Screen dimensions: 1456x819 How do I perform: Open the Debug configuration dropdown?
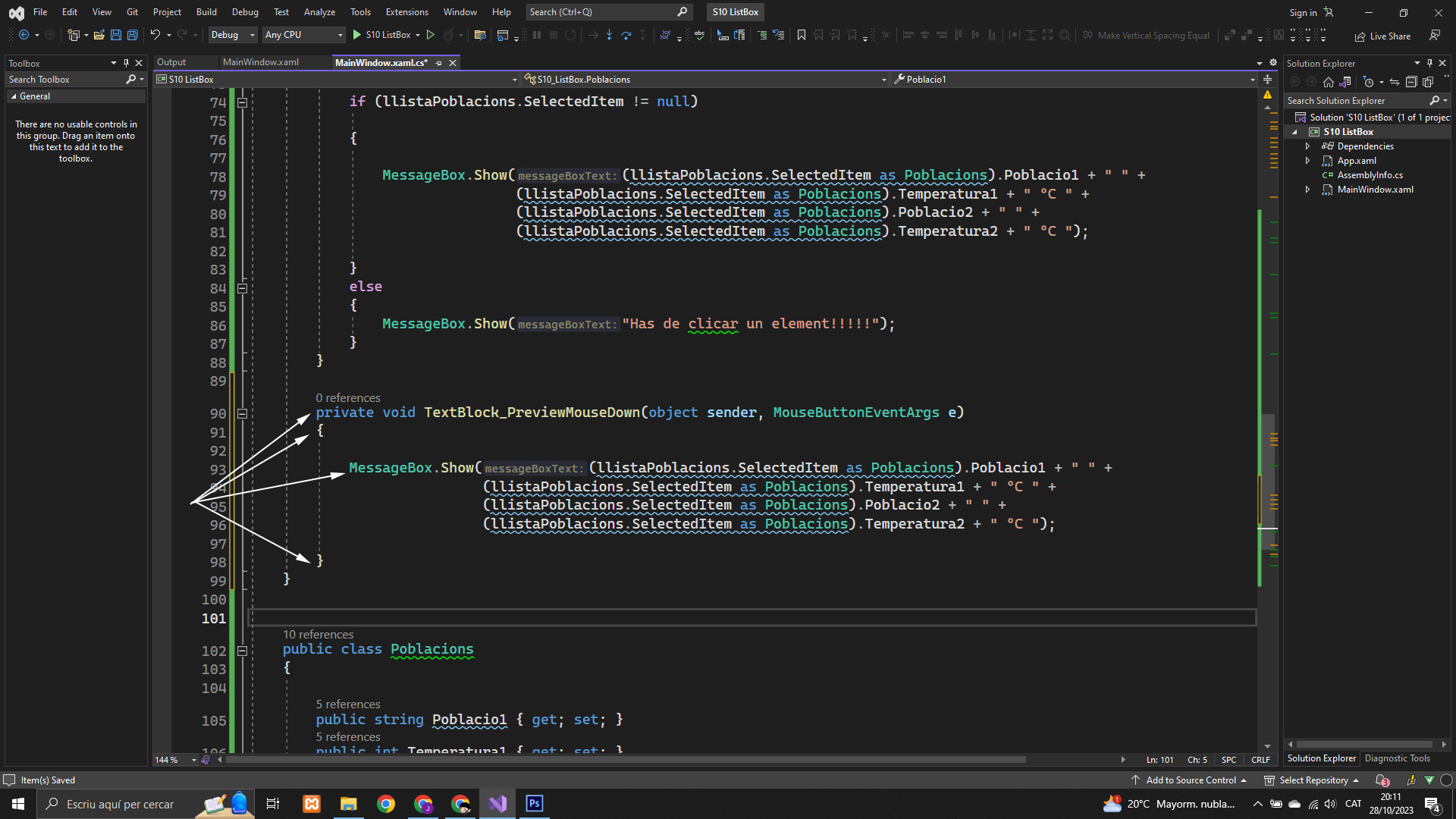point(232,35)
